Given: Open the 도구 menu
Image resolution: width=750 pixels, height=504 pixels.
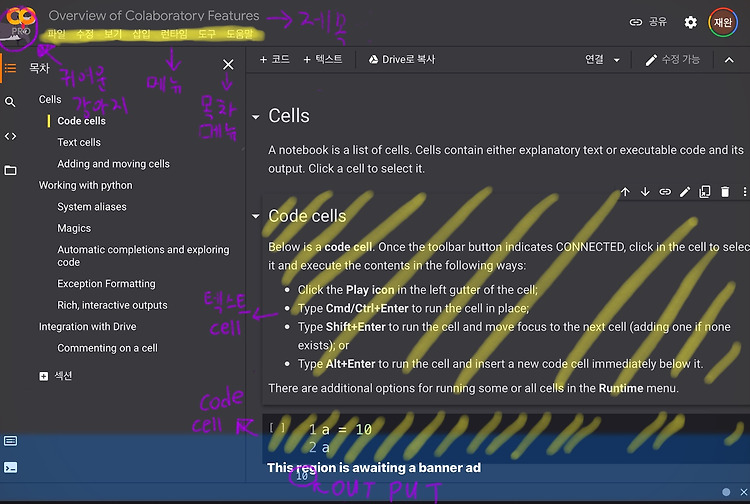Looking at the screenshot, I should [207, 34].
